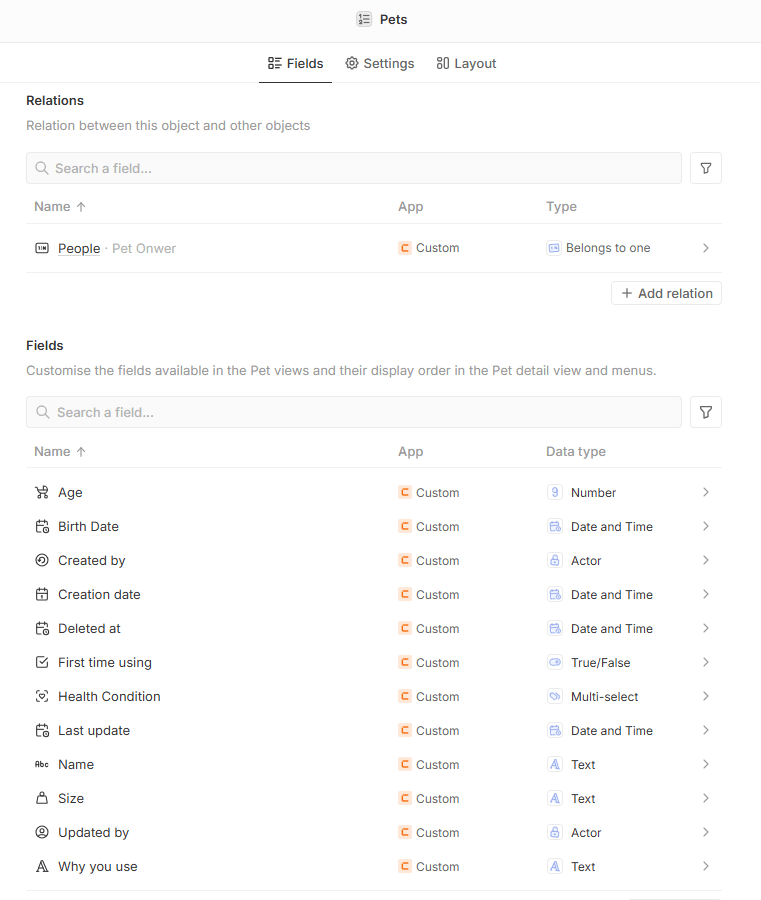The height and width of the screenshot is (900, 761).
Task: Open the Deleted at row chevron
Action: click(x=706, y=629)
